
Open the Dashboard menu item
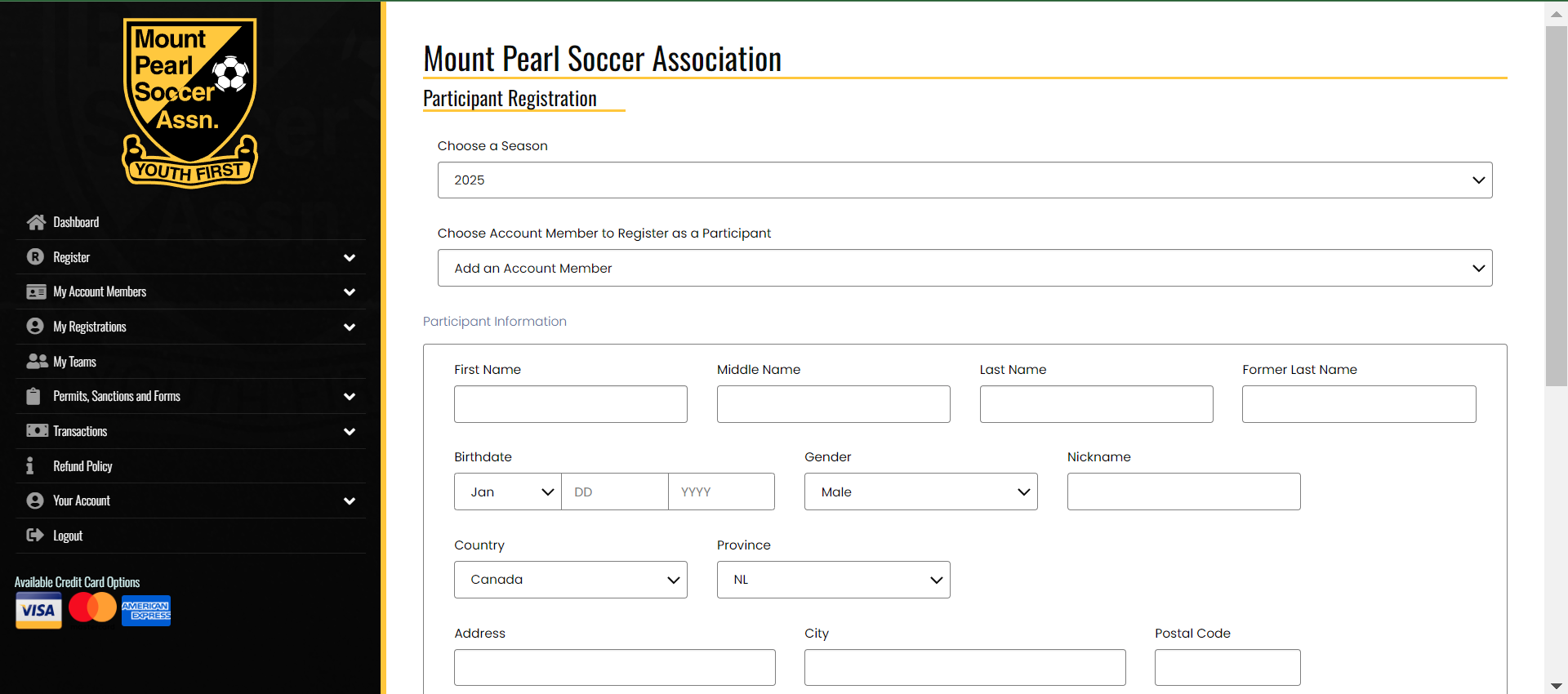click(x=190, y=222)
